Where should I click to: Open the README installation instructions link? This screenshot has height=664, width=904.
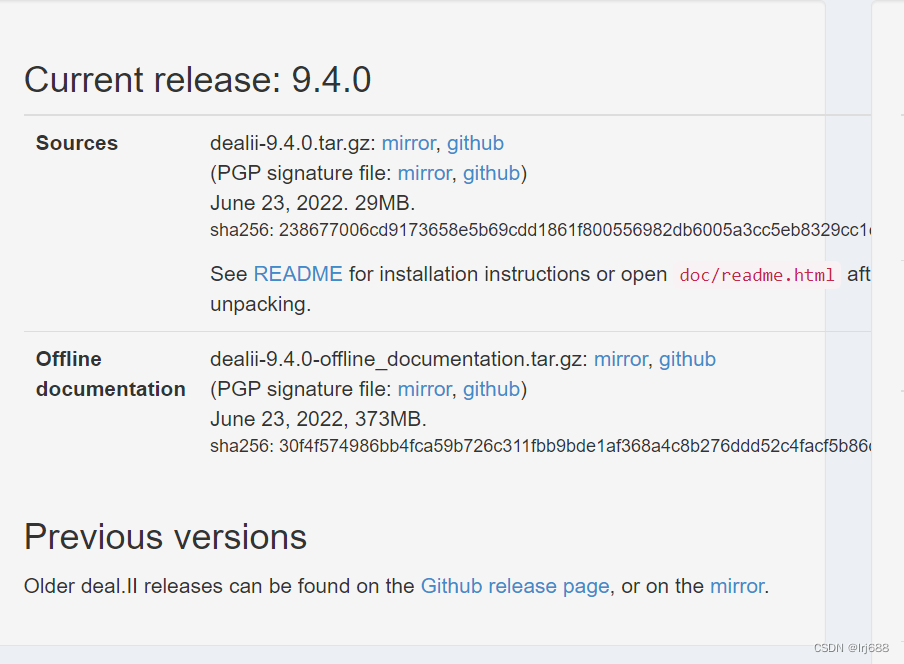tap(297, 273)
